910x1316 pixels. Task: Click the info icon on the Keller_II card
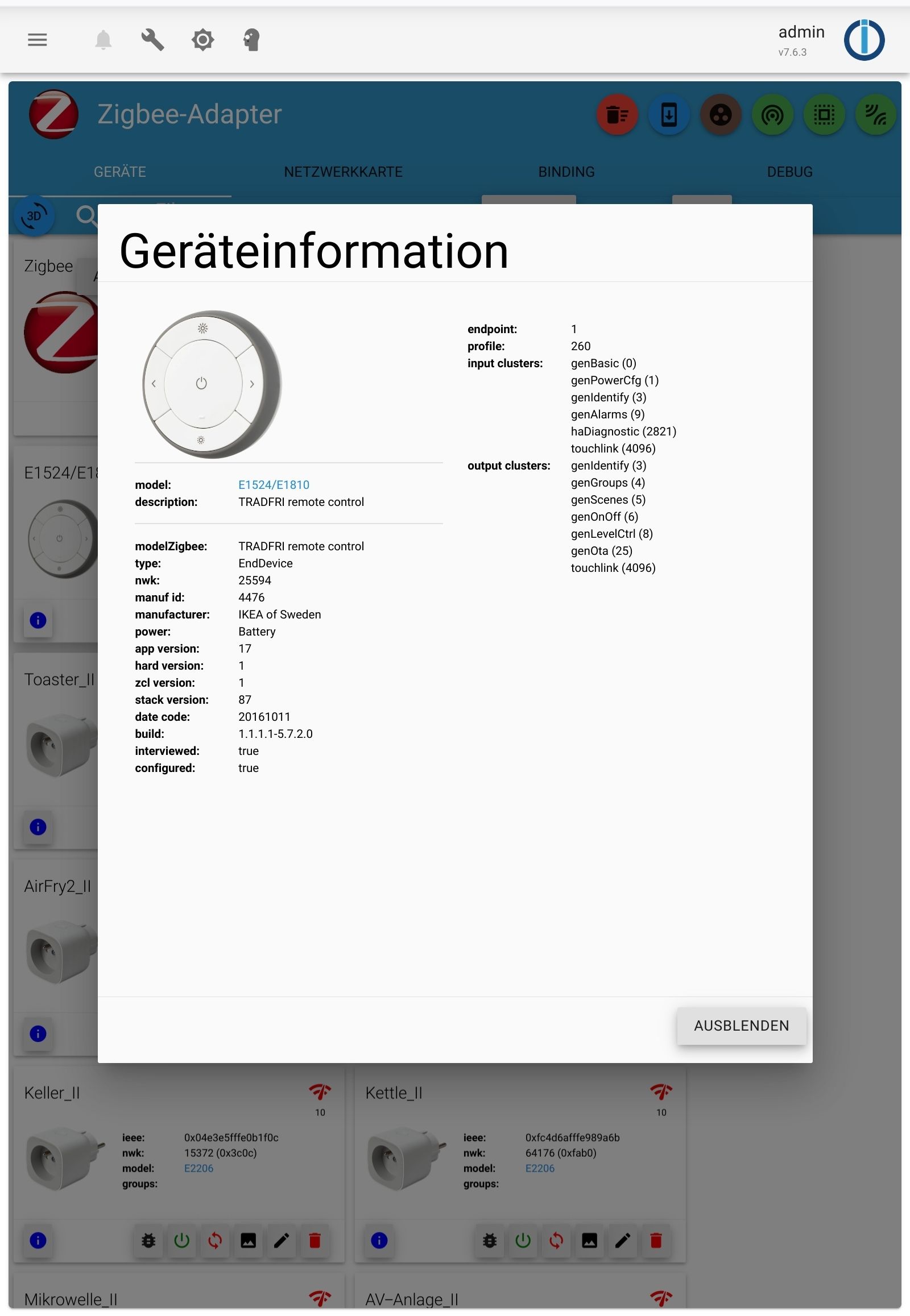tap(38, 1241)
